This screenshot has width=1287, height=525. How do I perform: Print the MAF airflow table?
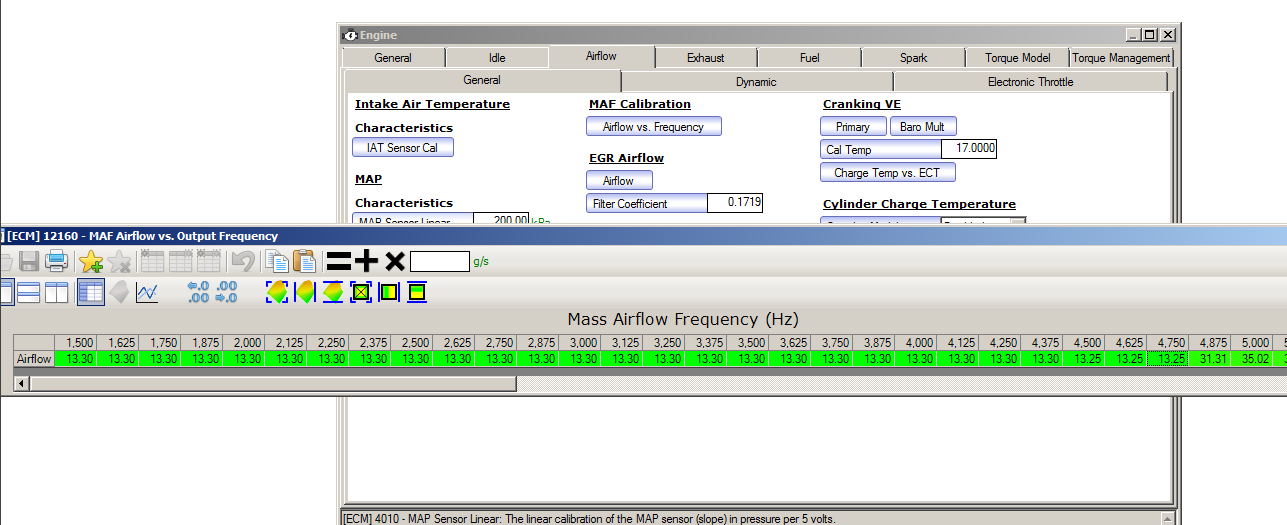click(57, 262)
